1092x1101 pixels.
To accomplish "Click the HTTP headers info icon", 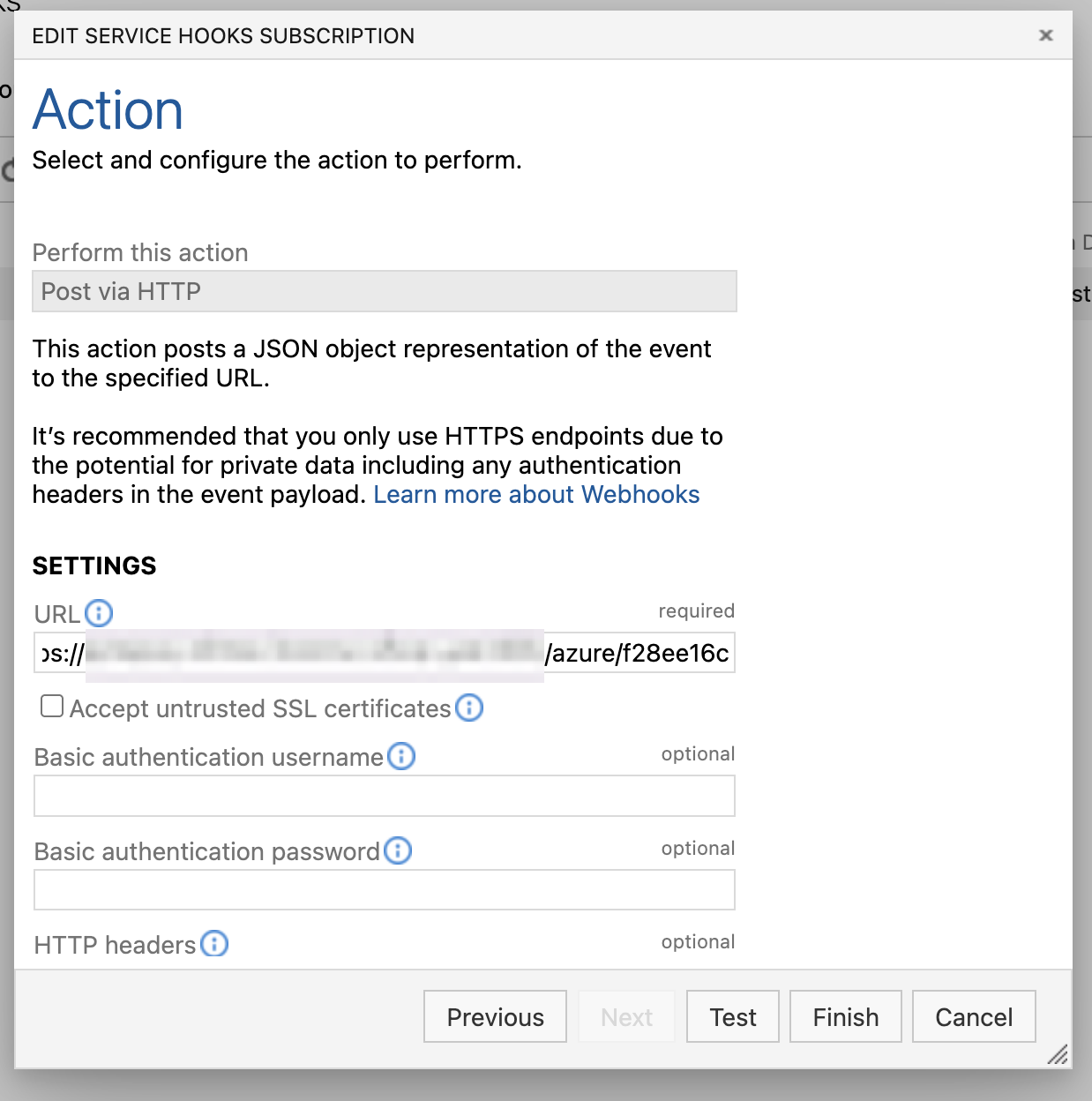I will pos(214,944).
